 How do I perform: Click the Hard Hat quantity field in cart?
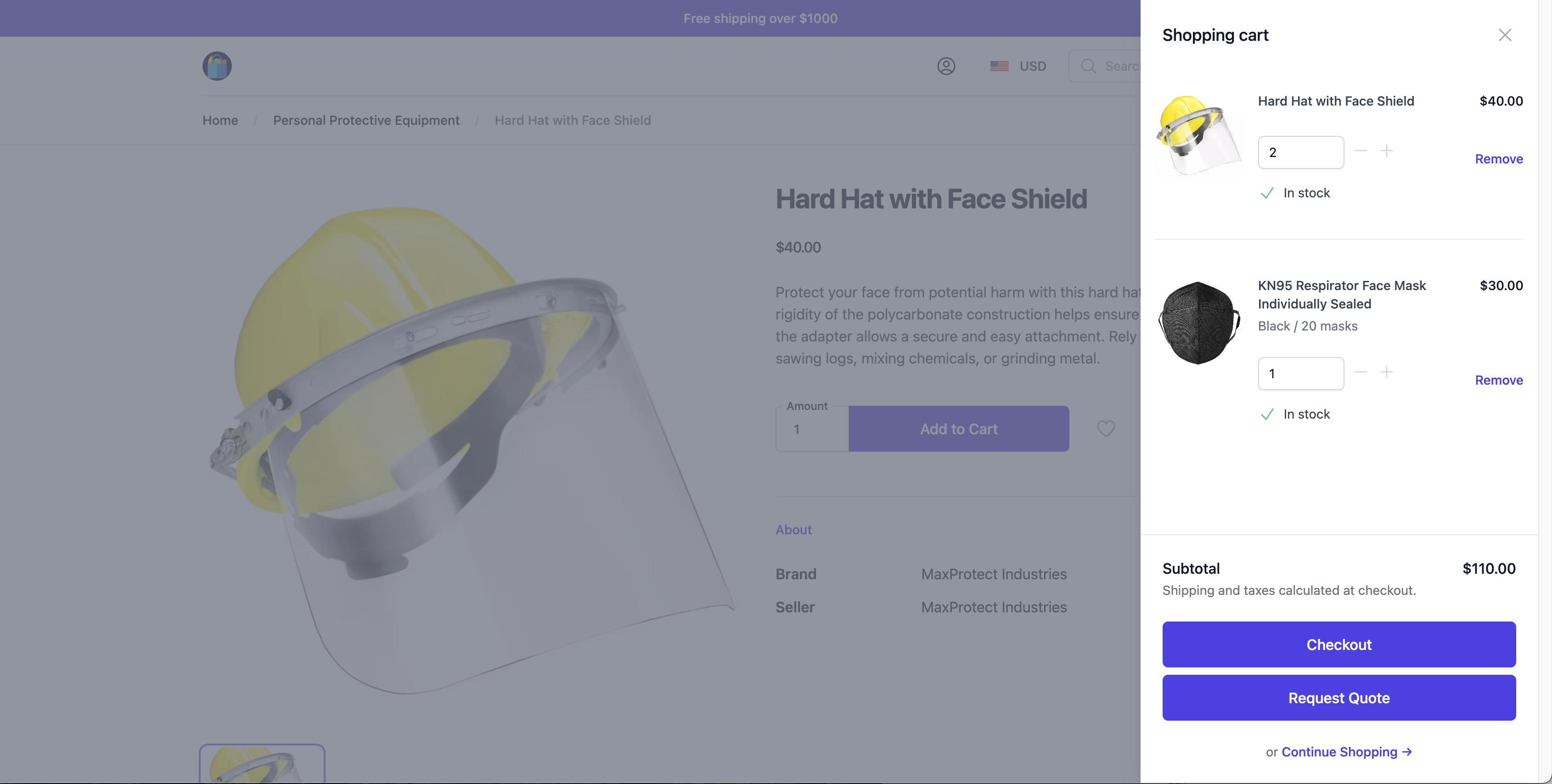coord(1300,152)
